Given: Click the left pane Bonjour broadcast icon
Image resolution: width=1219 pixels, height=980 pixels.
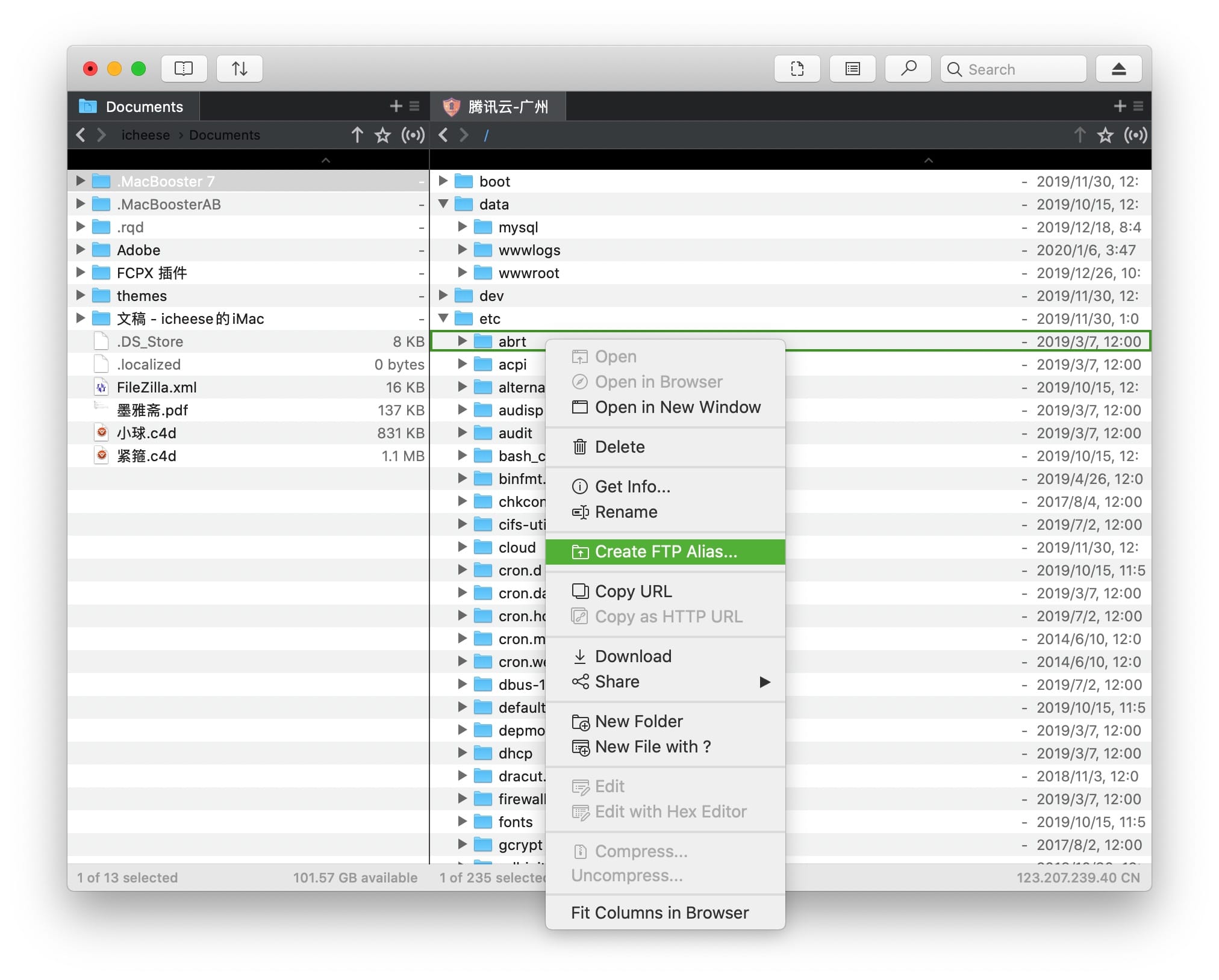Looking at the screenshot, I should pyautogui.click(x=413, y=135).
